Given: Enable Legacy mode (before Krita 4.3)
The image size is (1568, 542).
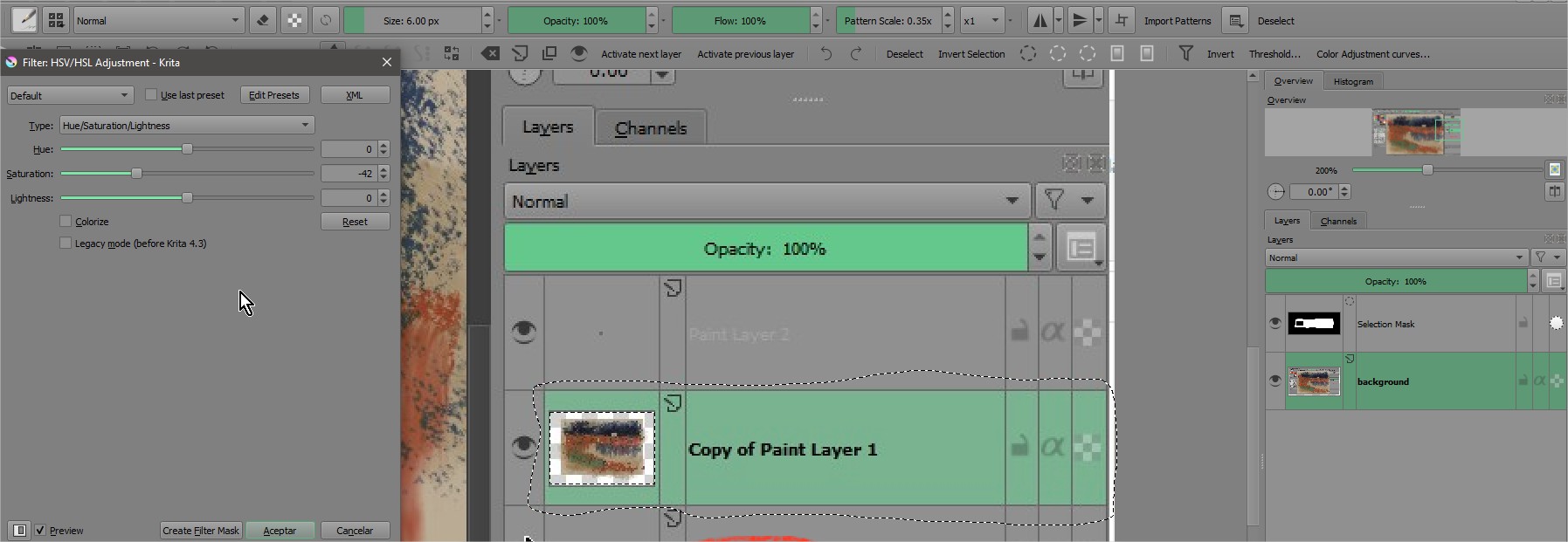Looking at the screenshot, I should 66,243.
